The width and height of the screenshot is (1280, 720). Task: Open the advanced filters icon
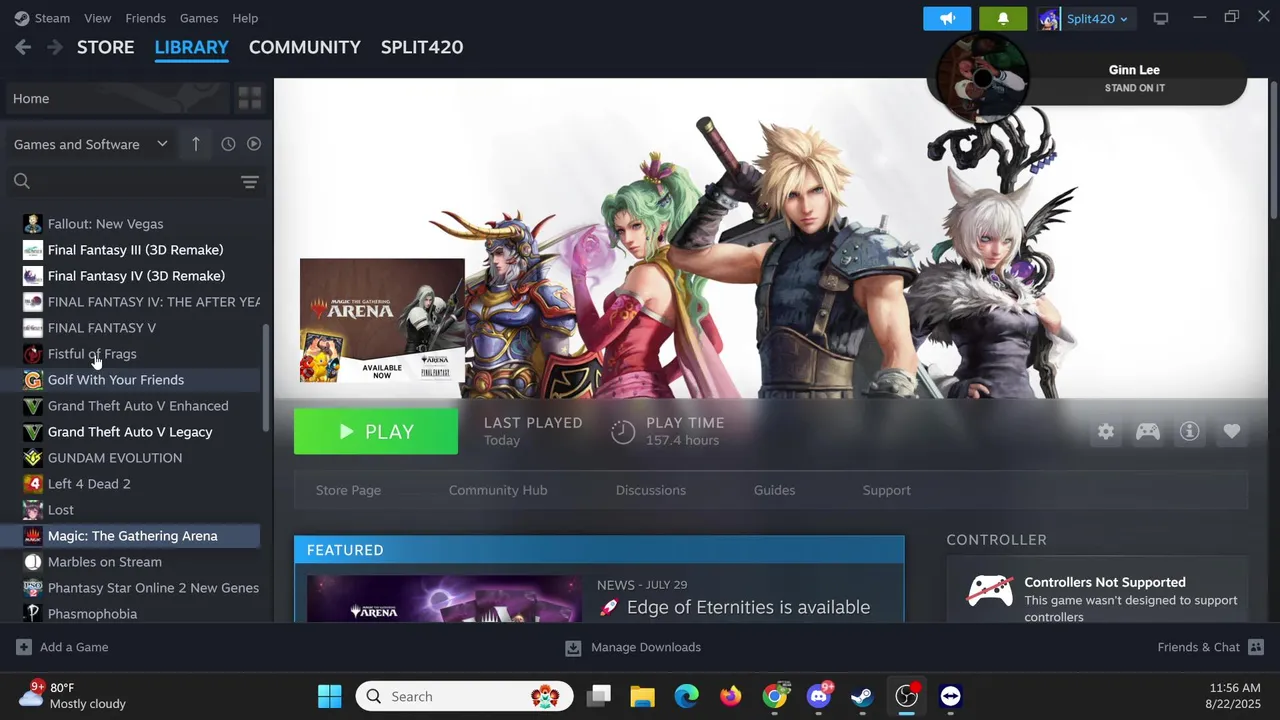(250, 181)
